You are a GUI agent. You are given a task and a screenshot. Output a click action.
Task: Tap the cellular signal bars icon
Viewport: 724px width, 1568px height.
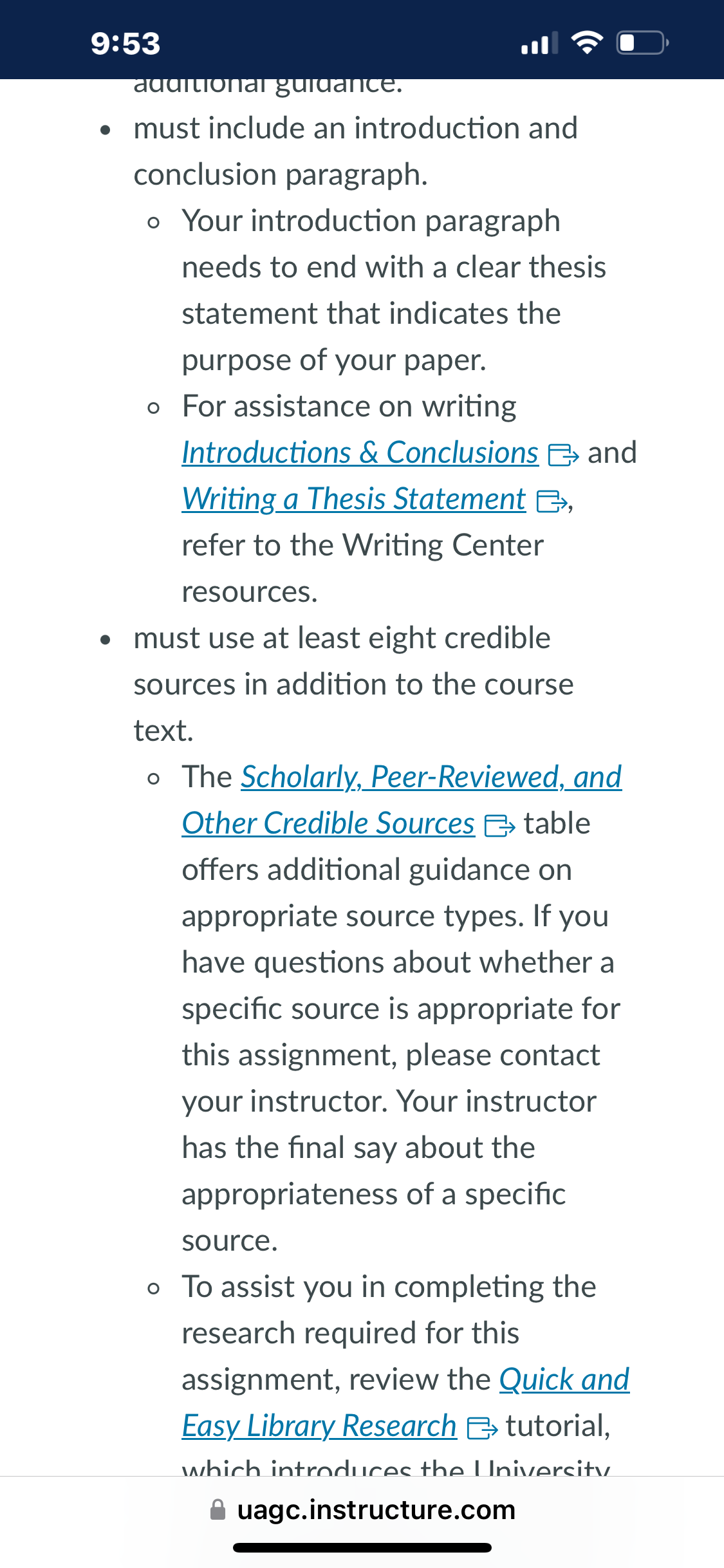[539, 44]
